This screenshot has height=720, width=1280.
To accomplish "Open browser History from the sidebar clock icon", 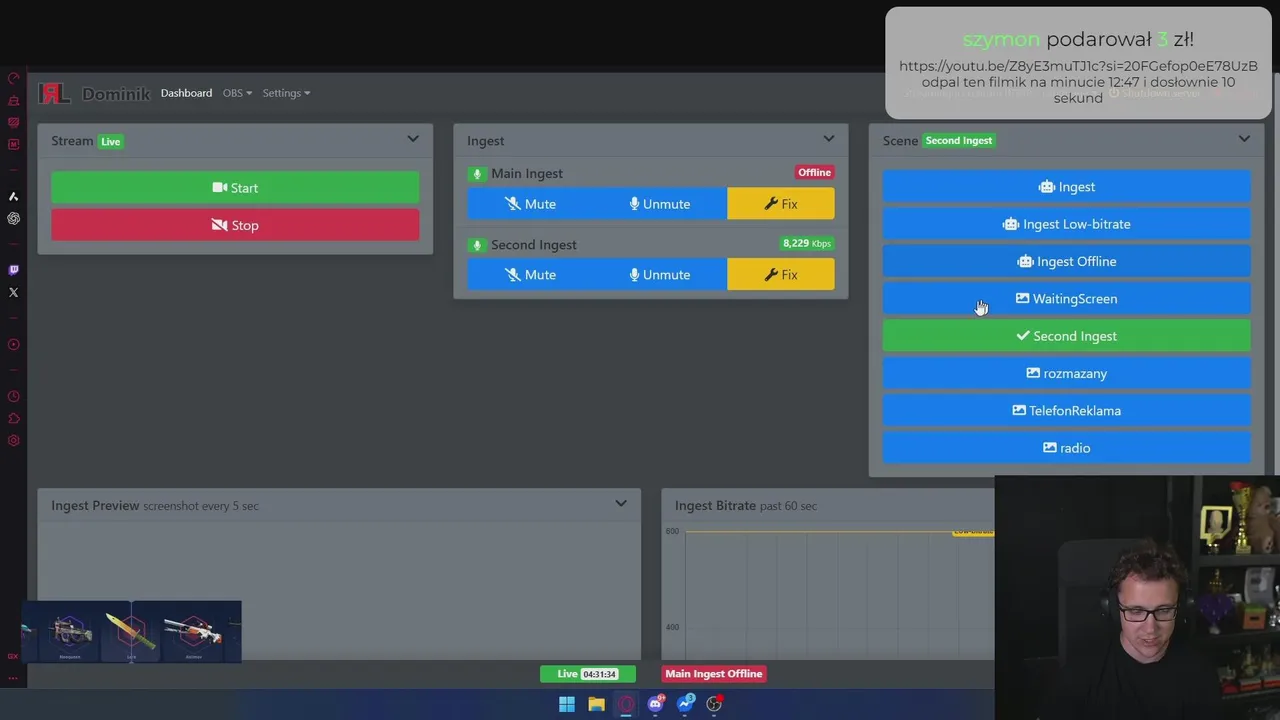I will 14,396.
